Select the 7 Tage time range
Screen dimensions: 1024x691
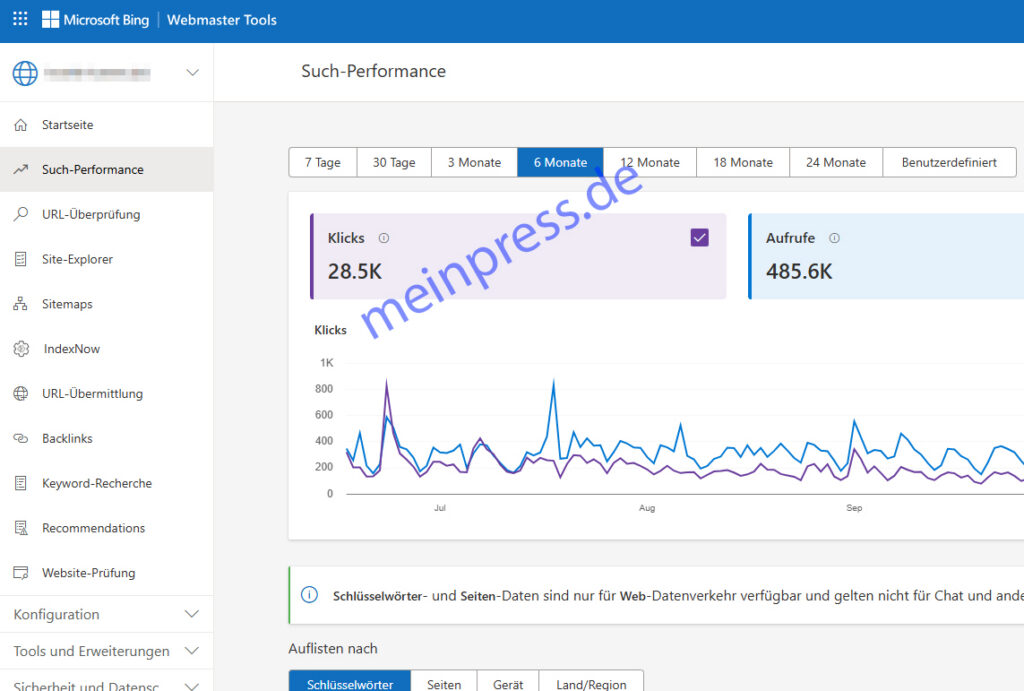(x=323, y=163)
